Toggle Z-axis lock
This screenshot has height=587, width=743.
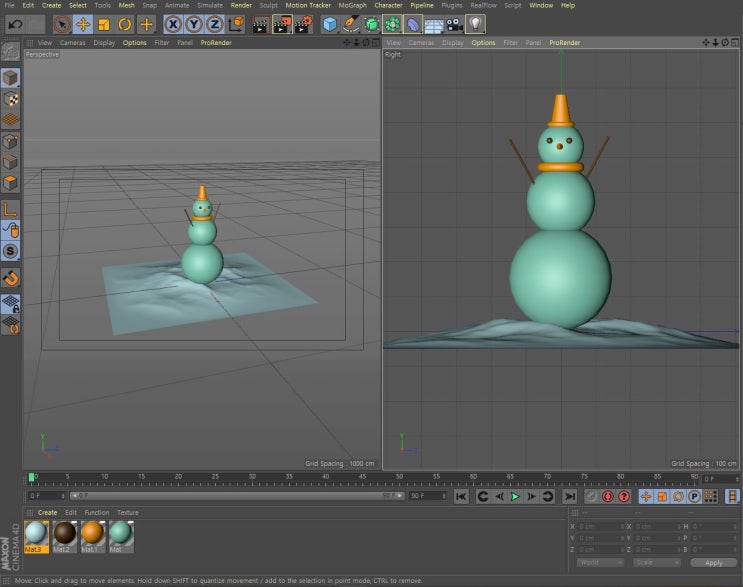[x=215, y=24]
